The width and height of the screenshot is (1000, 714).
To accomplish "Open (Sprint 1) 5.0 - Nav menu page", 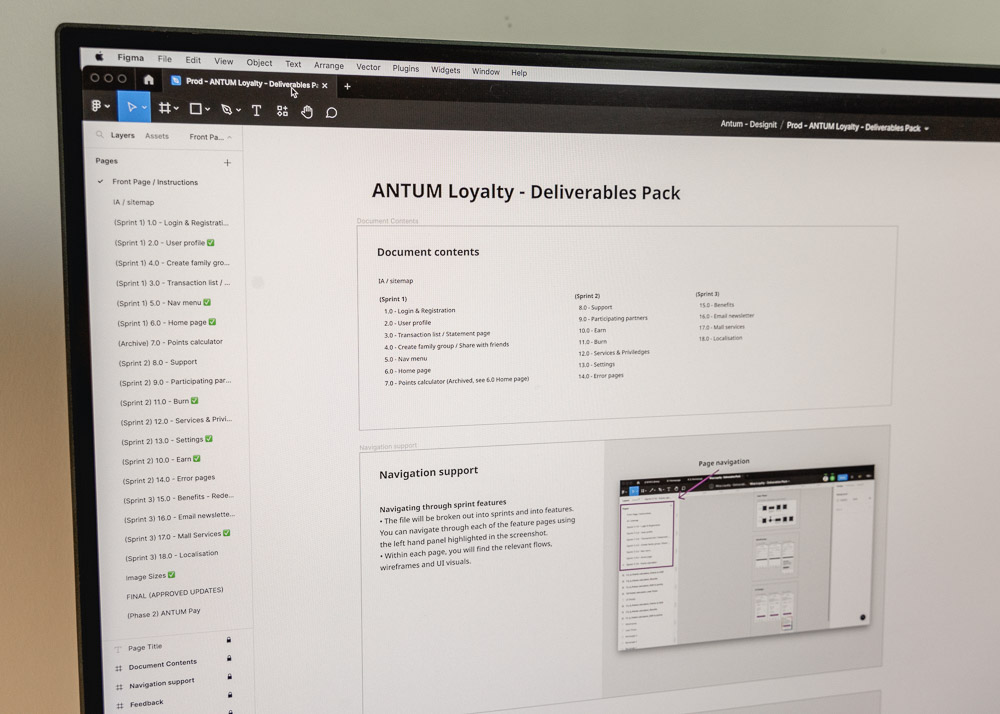I will coord(164,303).
